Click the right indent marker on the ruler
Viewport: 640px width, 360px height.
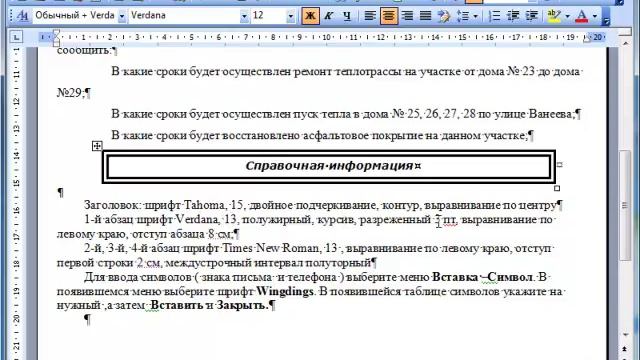coord(587,40)
